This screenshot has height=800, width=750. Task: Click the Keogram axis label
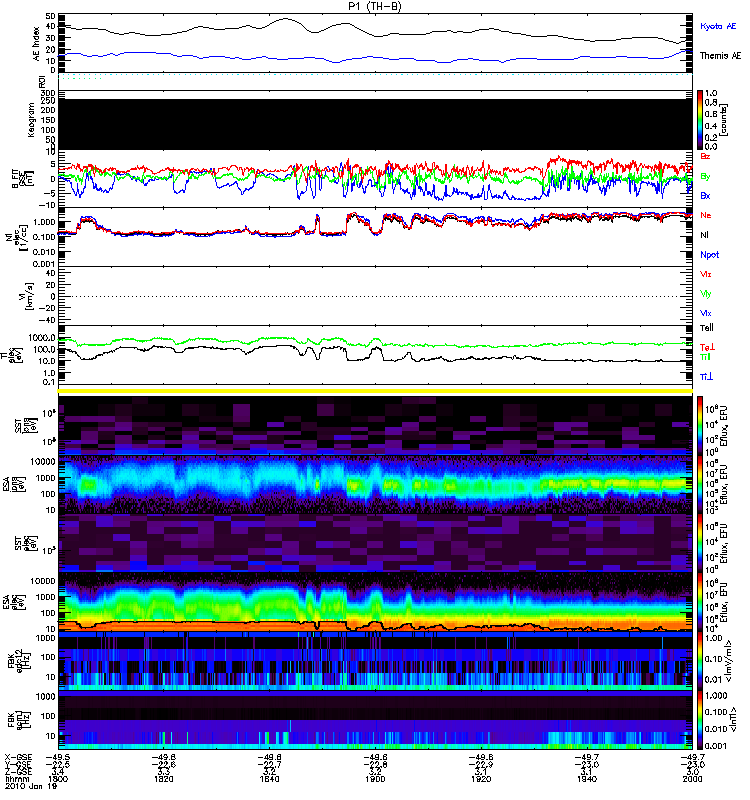point(31,119)
